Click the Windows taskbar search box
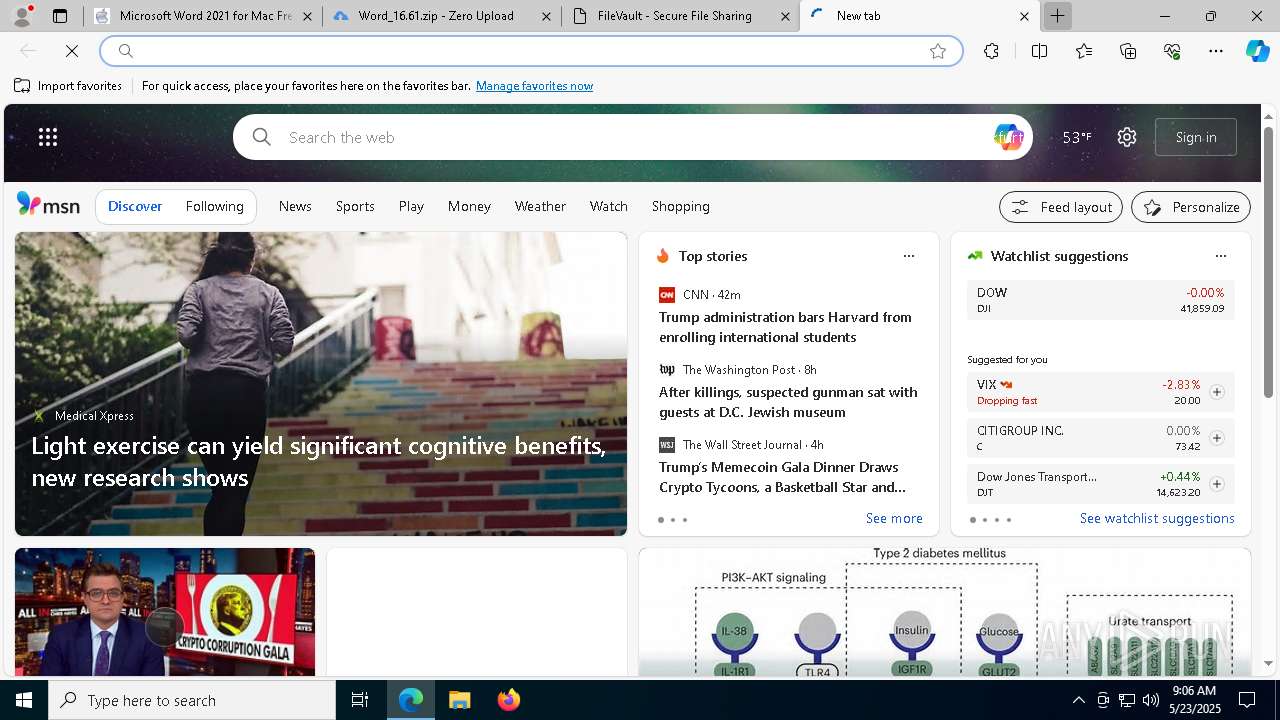1280x720 pixels. click(192, 700)
